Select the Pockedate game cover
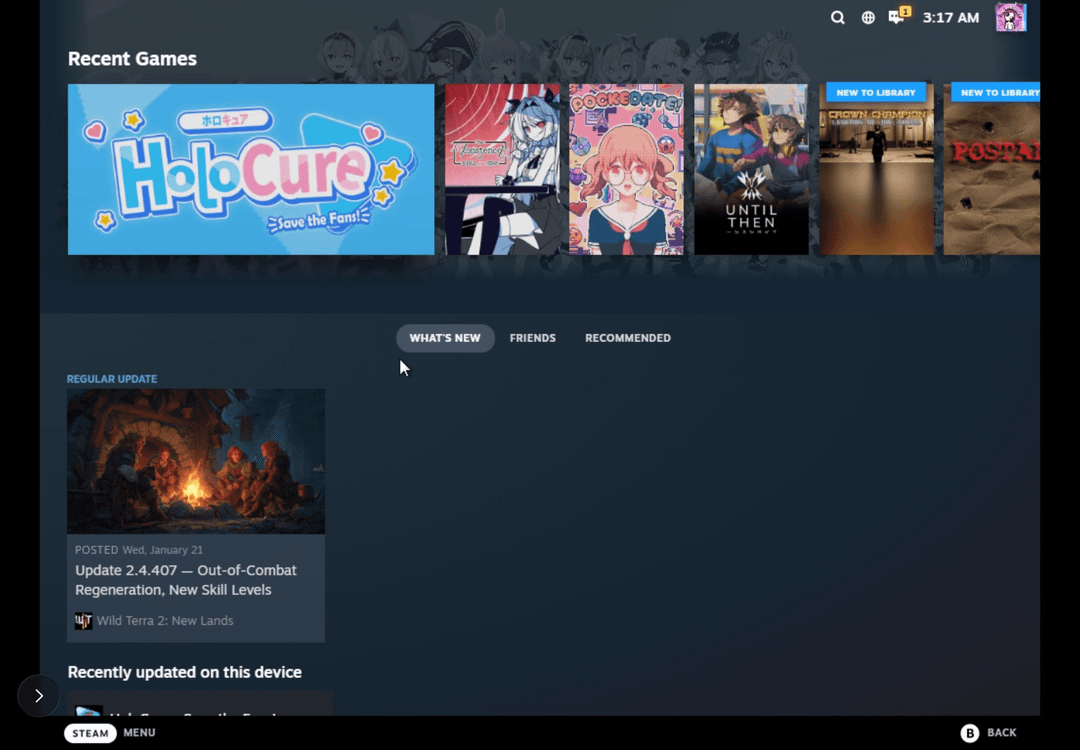The height and width of the screenshot is (750, 1080). (x=626, y=169)
